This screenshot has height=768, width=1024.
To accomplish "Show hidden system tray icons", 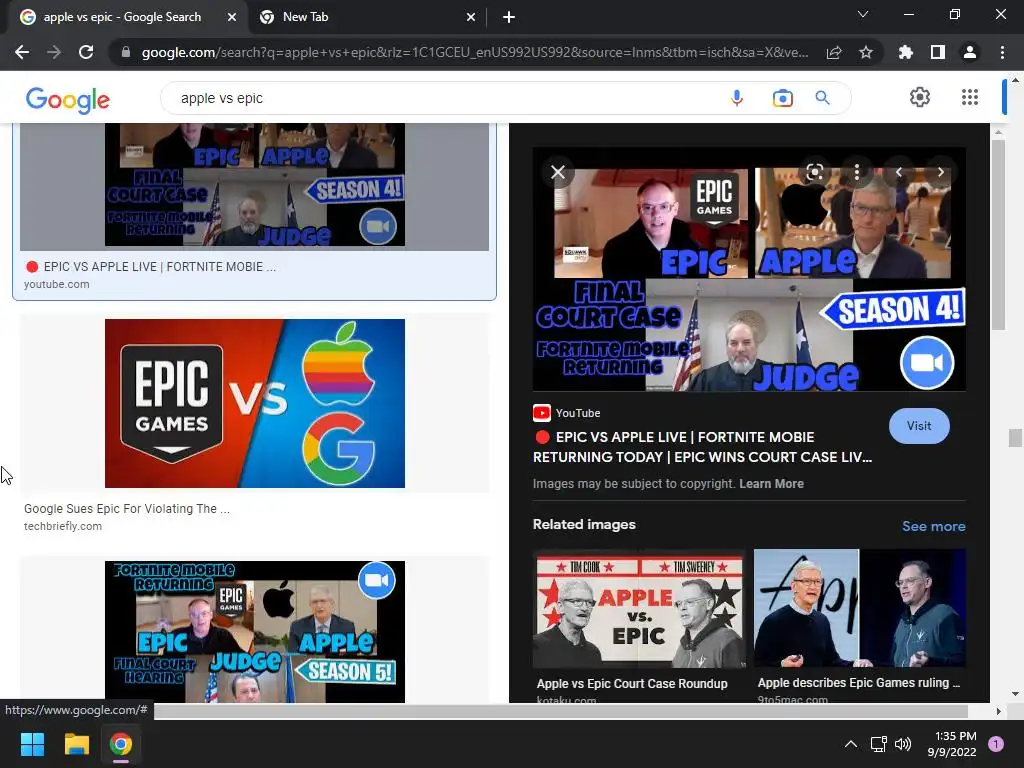I will 850,744.
